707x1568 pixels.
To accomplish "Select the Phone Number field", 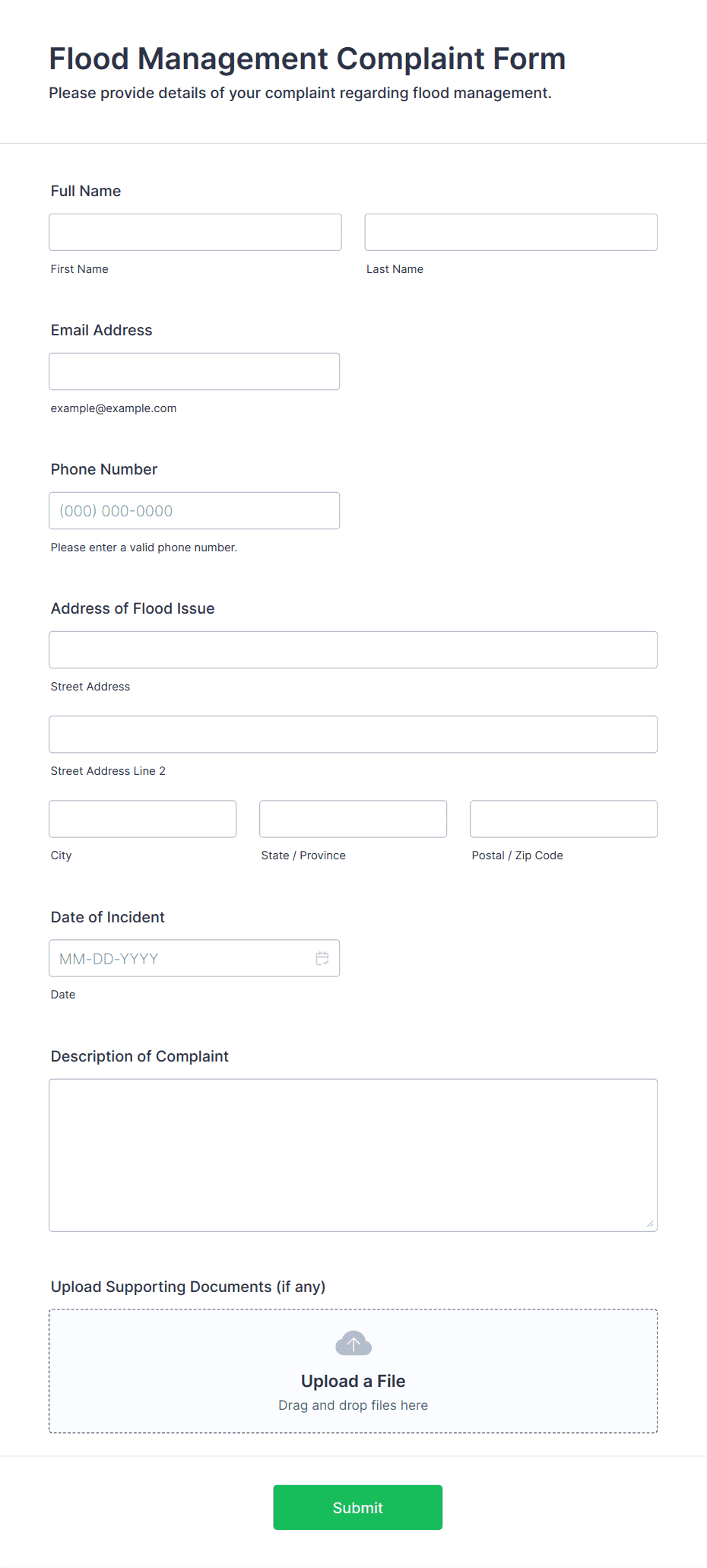I will coord(195,510).
